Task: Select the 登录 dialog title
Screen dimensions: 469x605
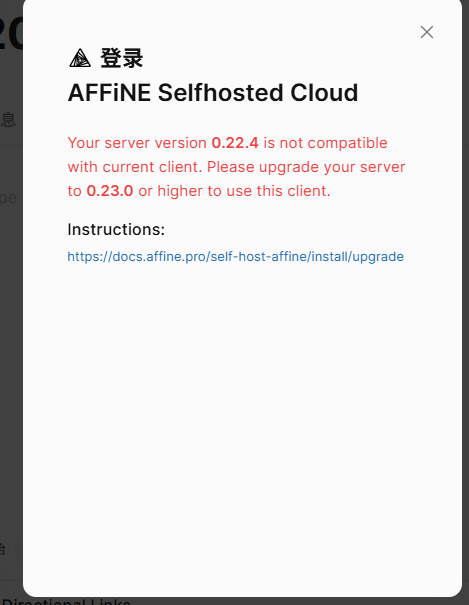Action: point(121,58)
